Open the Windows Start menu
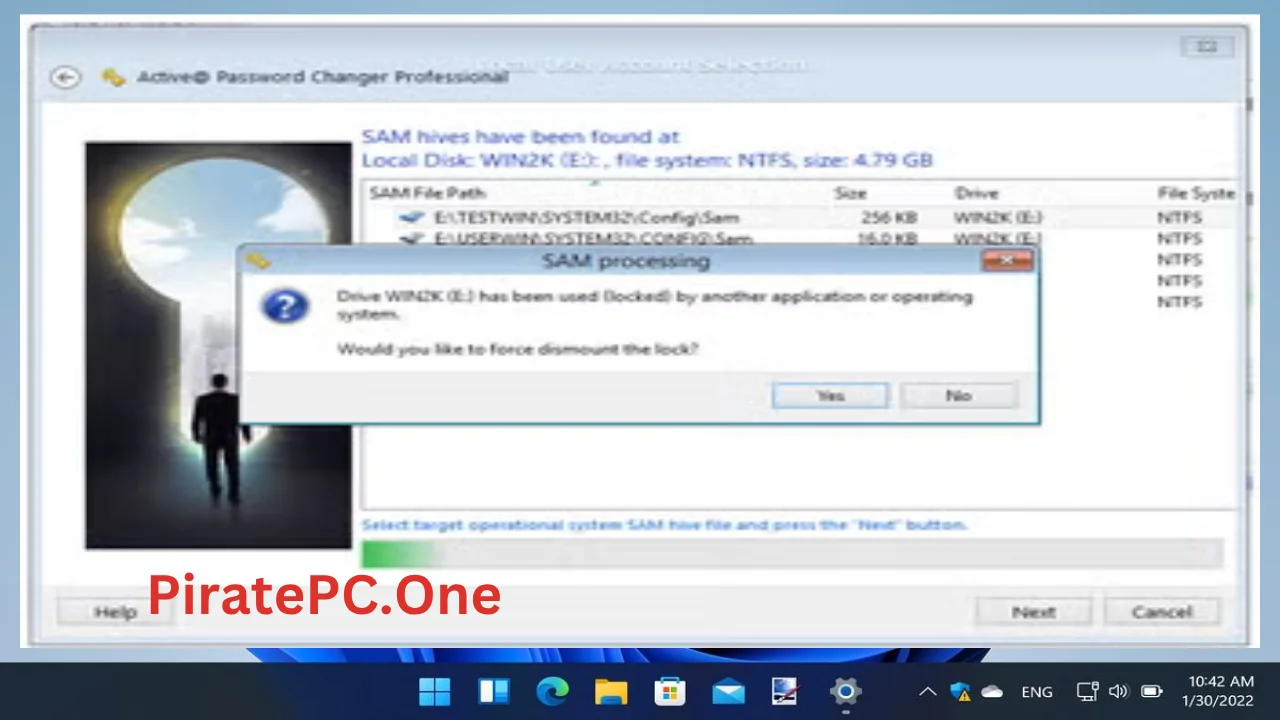Image resolution: width=1280 pixels, height=720 pixels. 435,691
